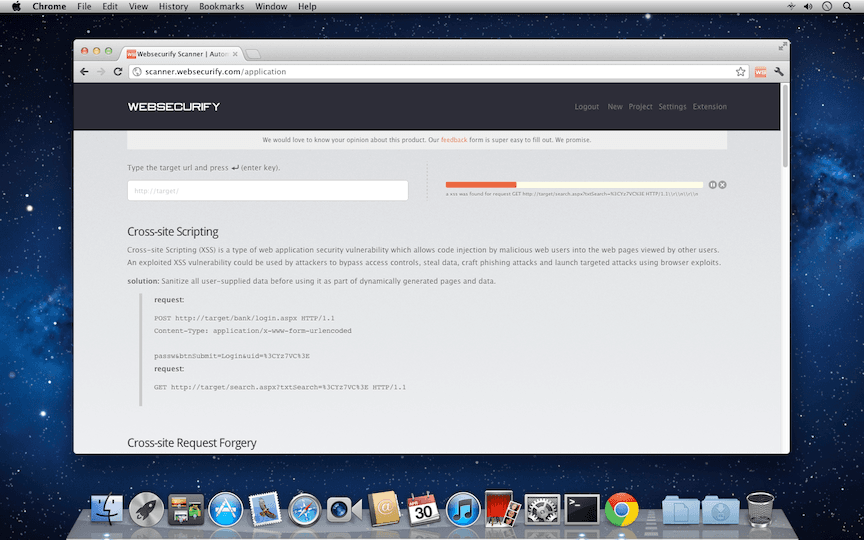Click the POST http://target/bank/login.aspx request line
Screen dimensions: 864x540
[244, 318]
